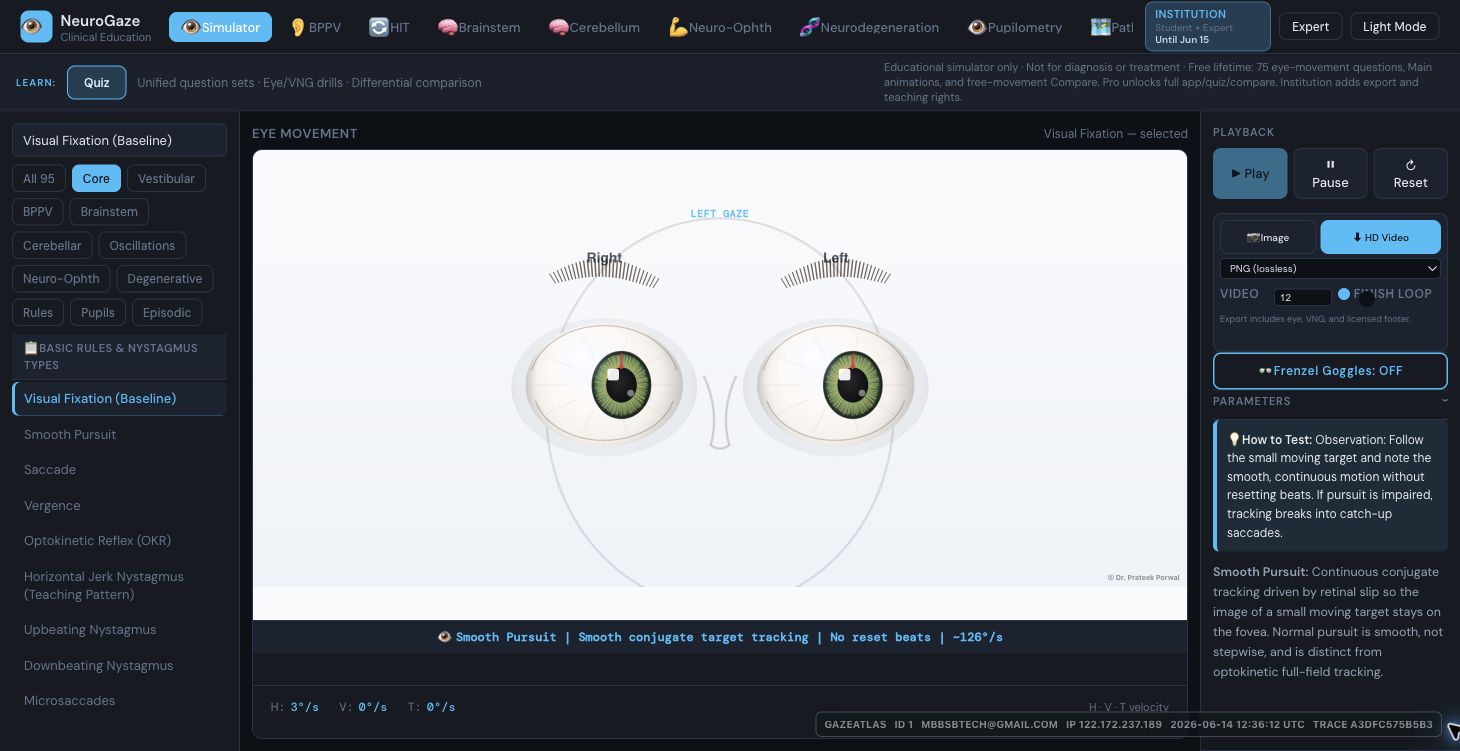Select the All 95 filter chip
This screenshot has width=1460, height=751.
(x=39, y=178)
